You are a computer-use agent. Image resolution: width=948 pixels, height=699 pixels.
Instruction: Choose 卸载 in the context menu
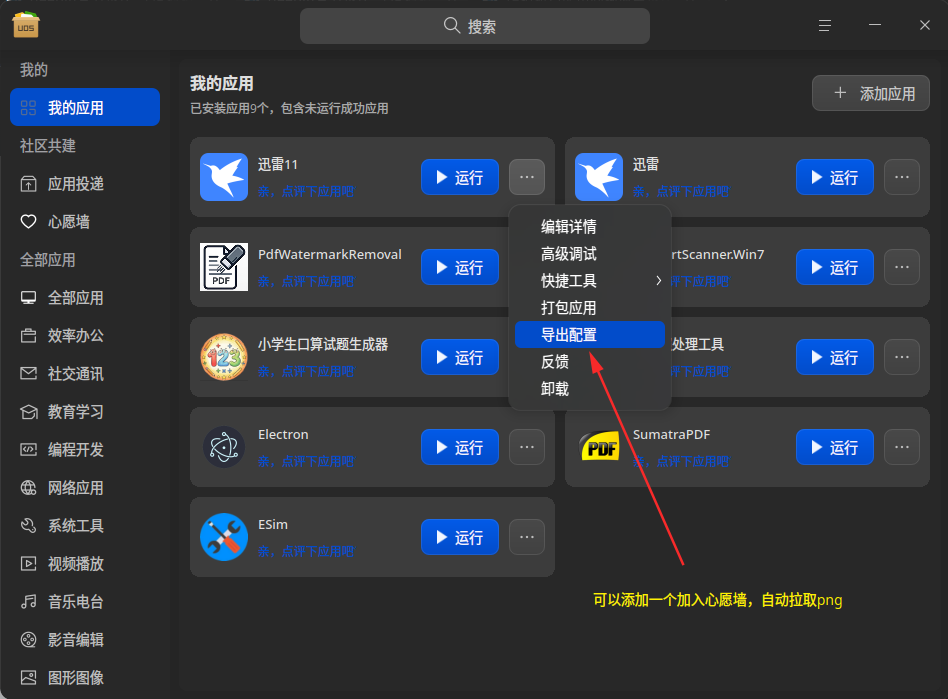589,389
